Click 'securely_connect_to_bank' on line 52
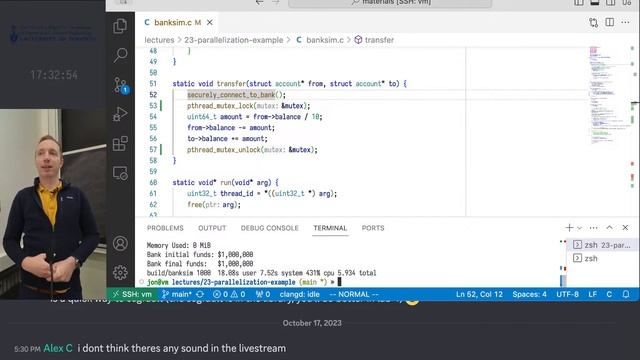The image size is (640, 360). point(231,95)
